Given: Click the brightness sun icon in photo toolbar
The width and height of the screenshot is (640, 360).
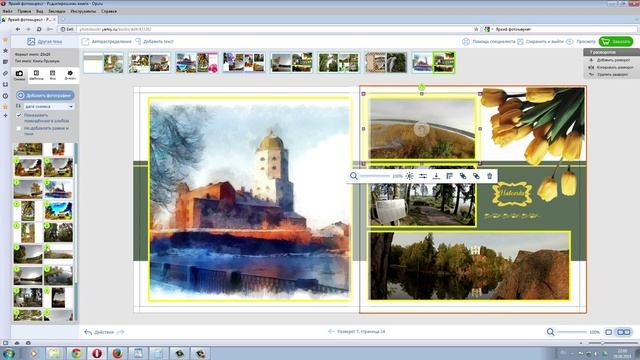Looking at the screenshot, I should [x=409, y=176].
